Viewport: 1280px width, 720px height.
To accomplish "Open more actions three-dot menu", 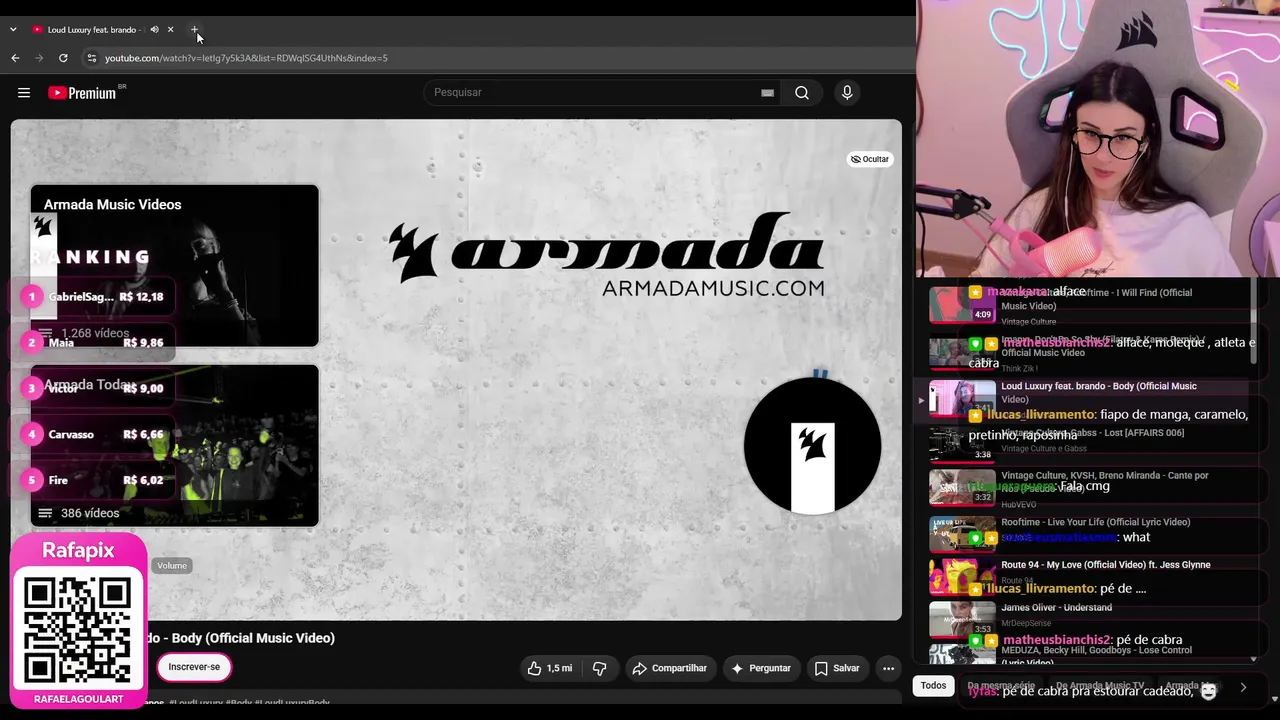I will 888,668.
